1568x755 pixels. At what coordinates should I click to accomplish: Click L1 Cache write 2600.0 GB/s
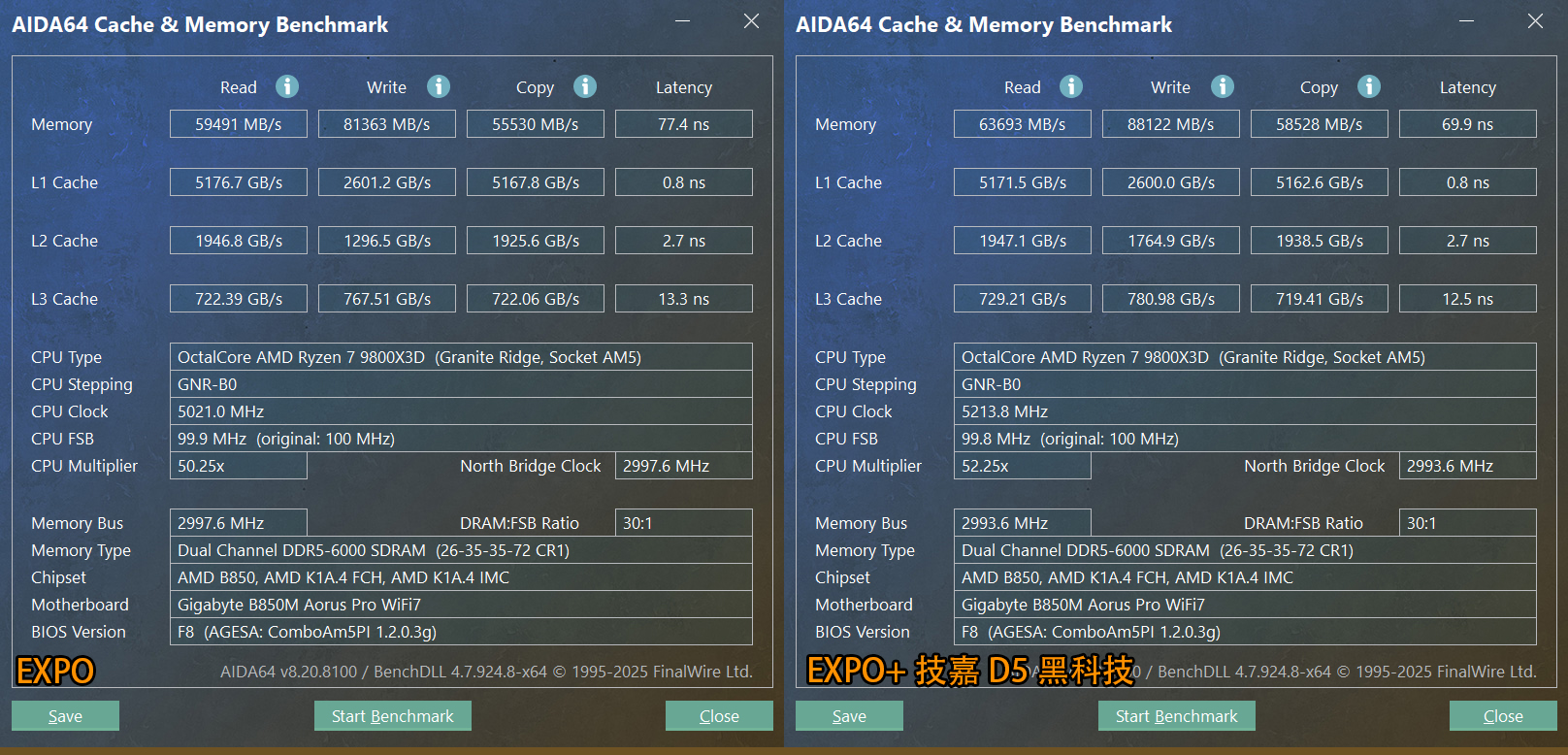(x=1171, y=182)
